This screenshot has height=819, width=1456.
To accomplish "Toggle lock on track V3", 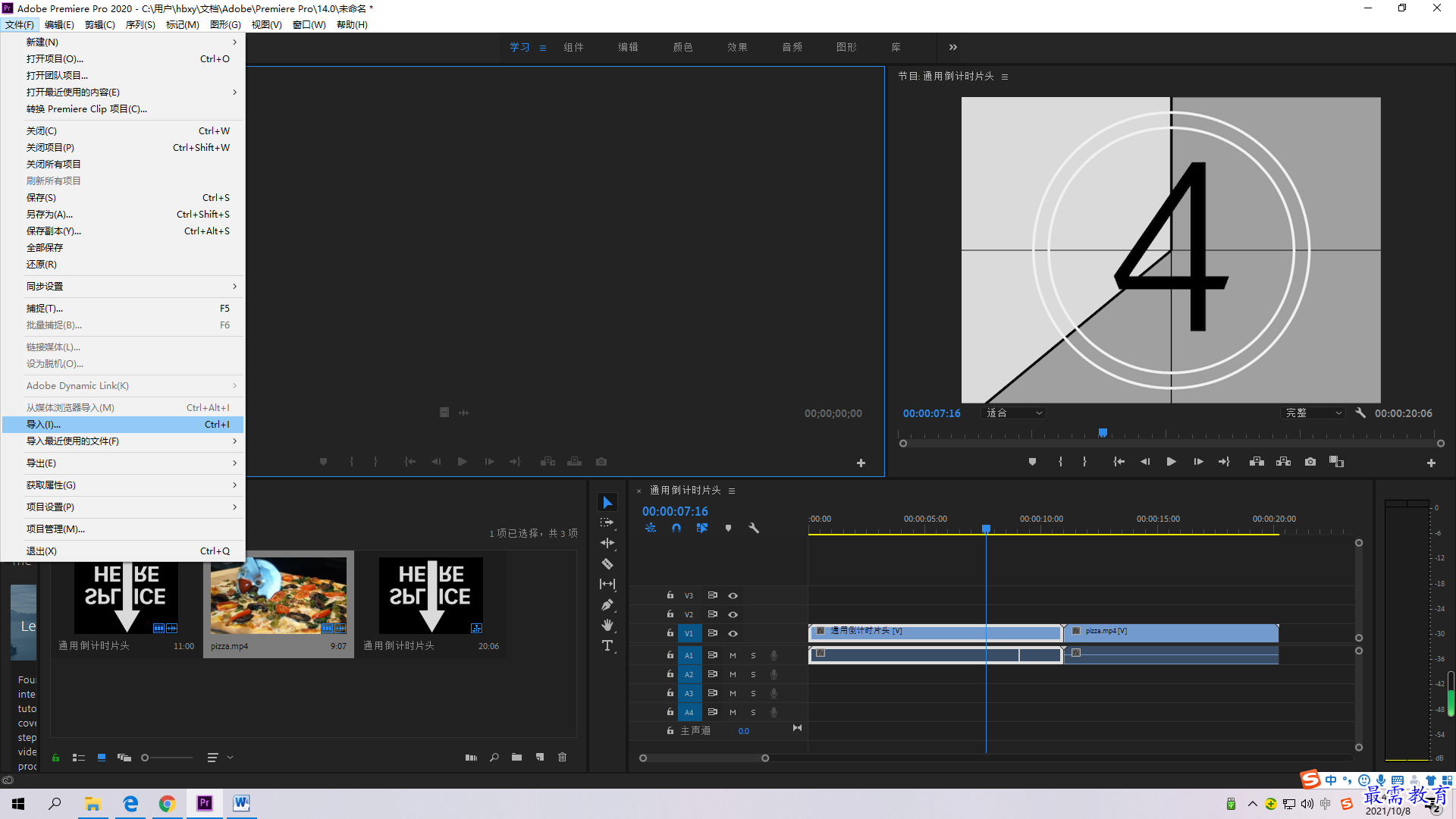I will coord(670,595).
